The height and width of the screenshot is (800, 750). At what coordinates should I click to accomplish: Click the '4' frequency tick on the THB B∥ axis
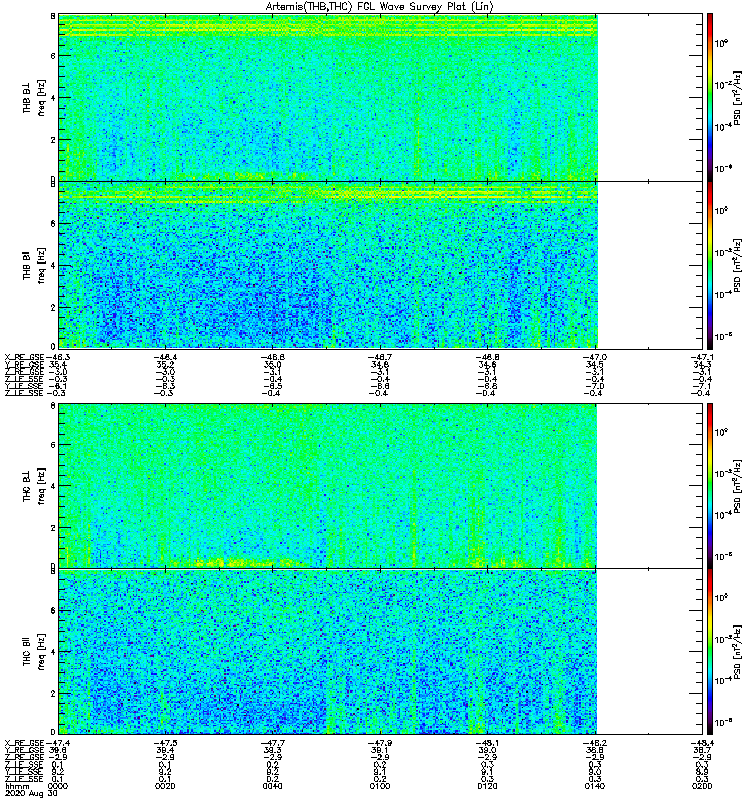click(53, 266)
